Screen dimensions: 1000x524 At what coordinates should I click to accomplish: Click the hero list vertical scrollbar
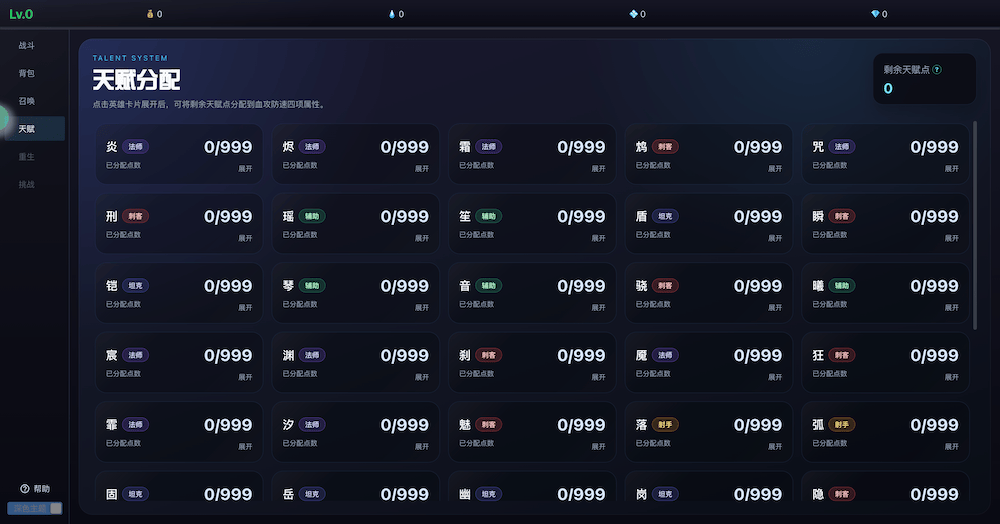pyautogui.click(x=974, y=225)
